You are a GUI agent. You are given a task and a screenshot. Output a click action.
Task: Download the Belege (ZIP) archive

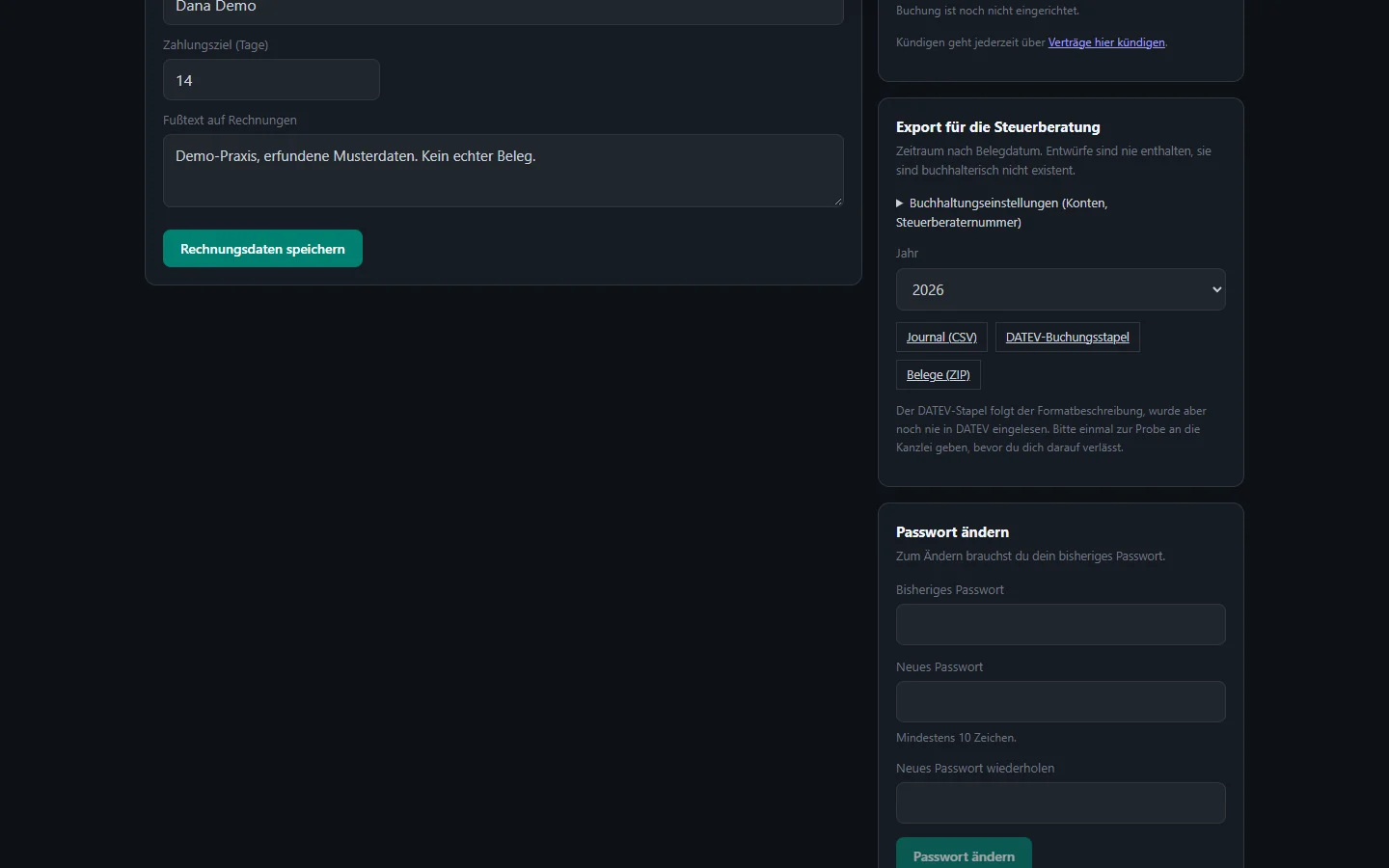(939, 375)
